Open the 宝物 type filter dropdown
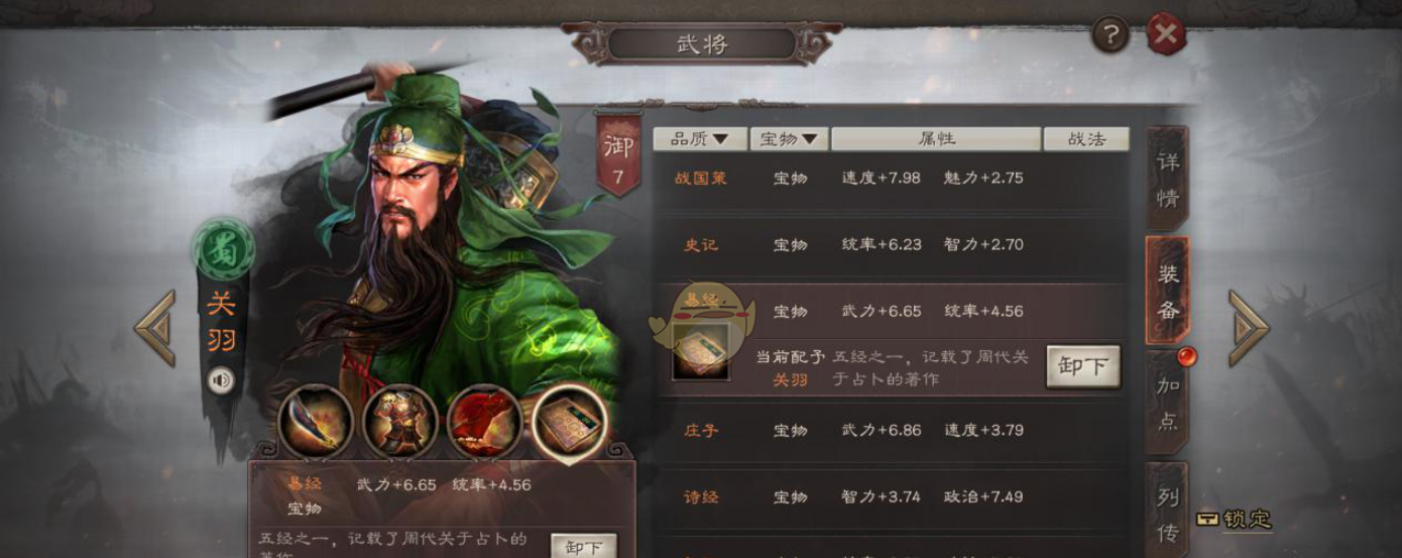Image resolution: width=1402 pixels, height=558 pixels. (x=790, y=139)
